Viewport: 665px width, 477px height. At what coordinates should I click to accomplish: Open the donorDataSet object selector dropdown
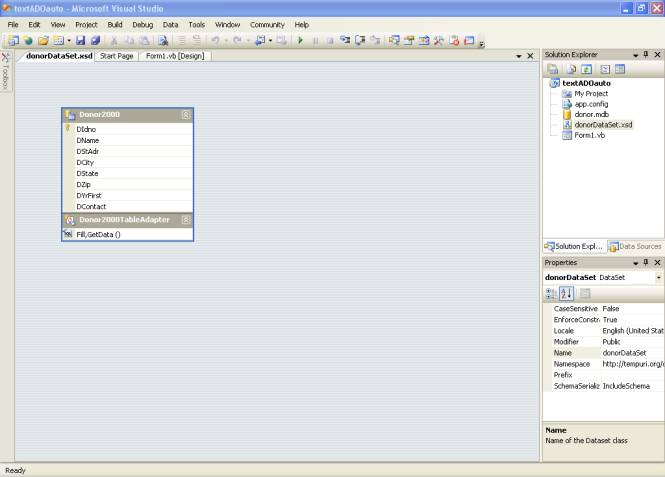[x=659, y=277]
